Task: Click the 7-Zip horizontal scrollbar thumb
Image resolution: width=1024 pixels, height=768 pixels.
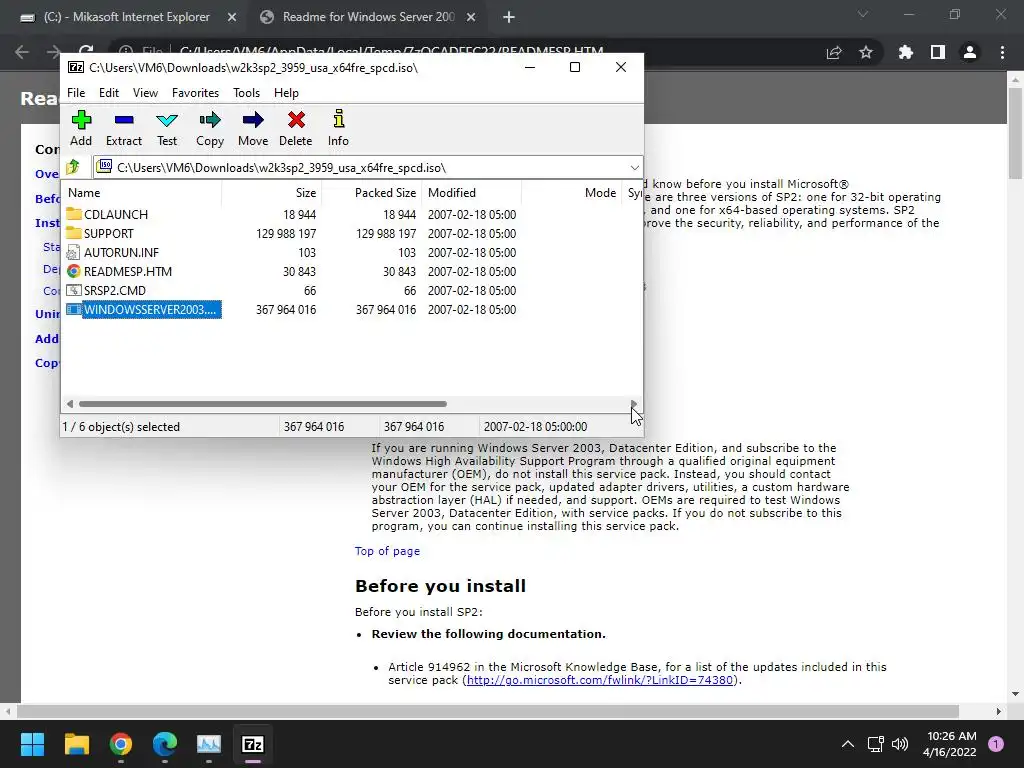Action: pos(263,404)
